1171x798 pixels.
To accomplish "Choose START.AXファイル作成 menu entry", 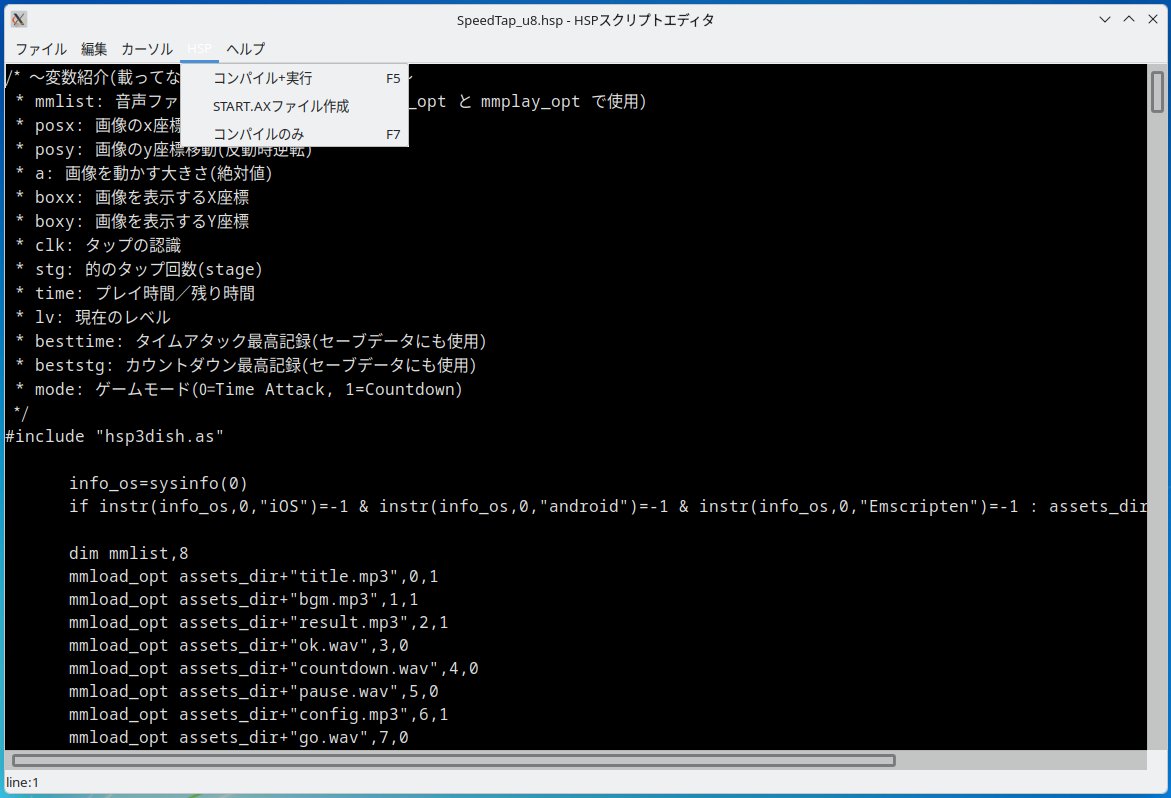I will (294, 106).
